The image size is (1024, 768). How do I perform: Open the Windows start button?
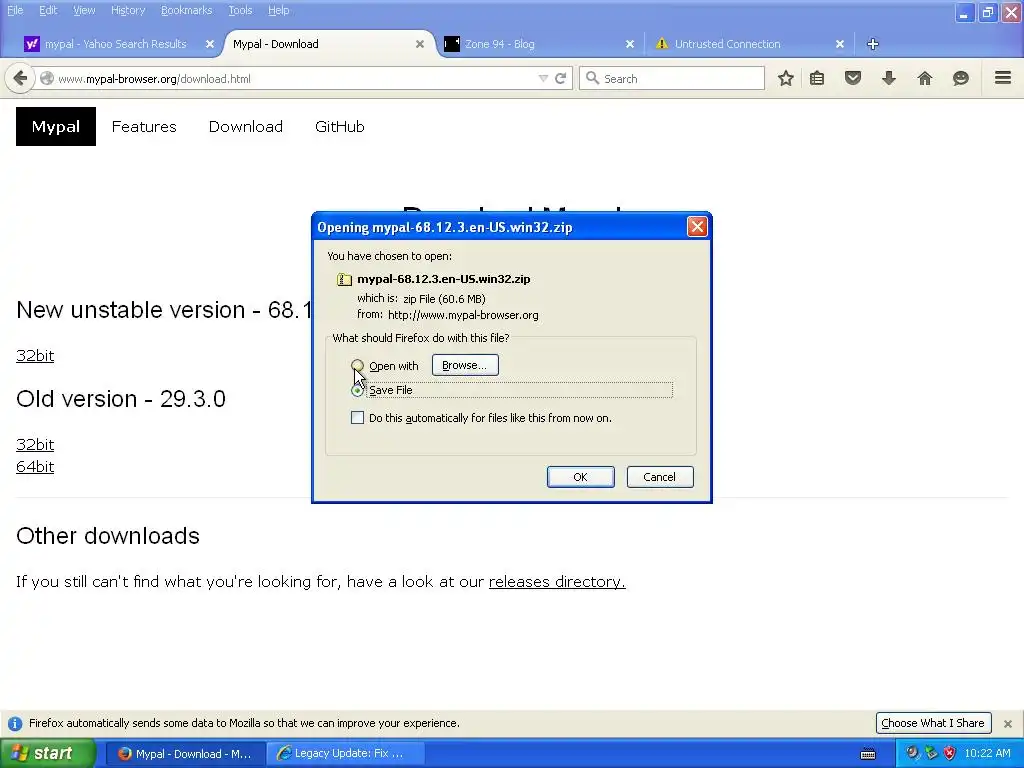tap(47, 753)
